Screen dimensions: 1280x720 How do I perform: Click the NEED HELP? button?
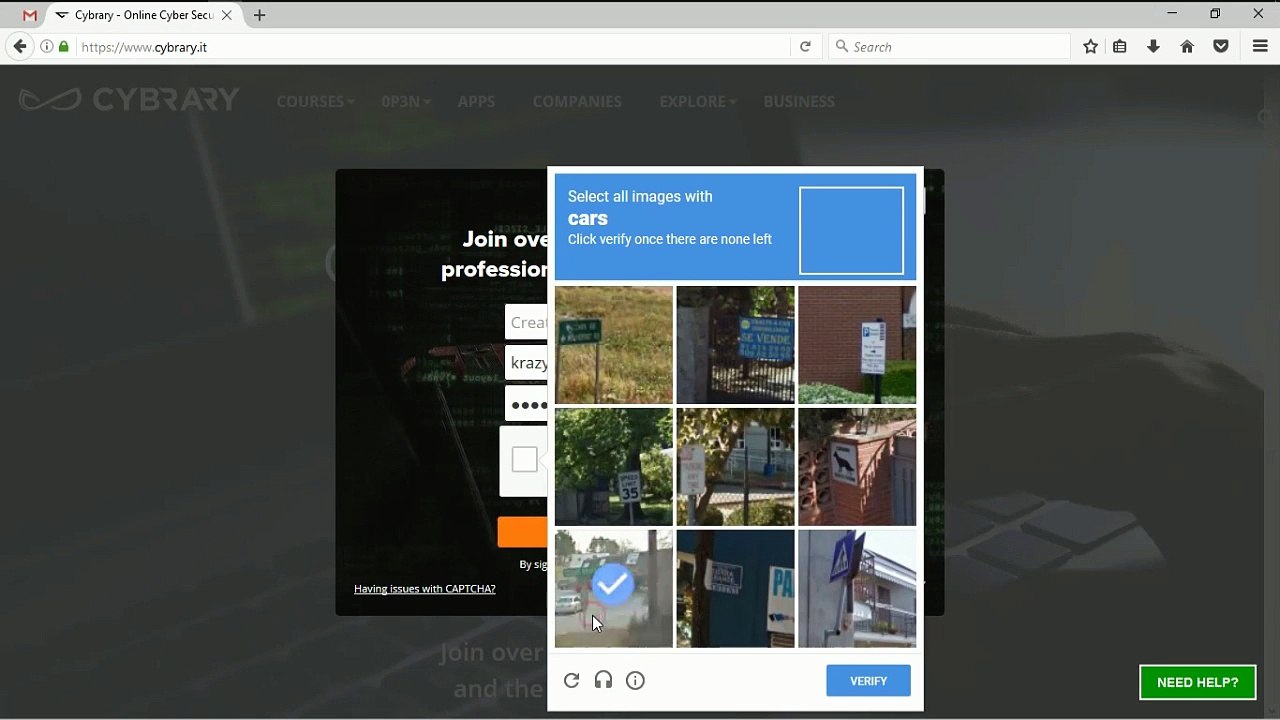coord(1197,682)
